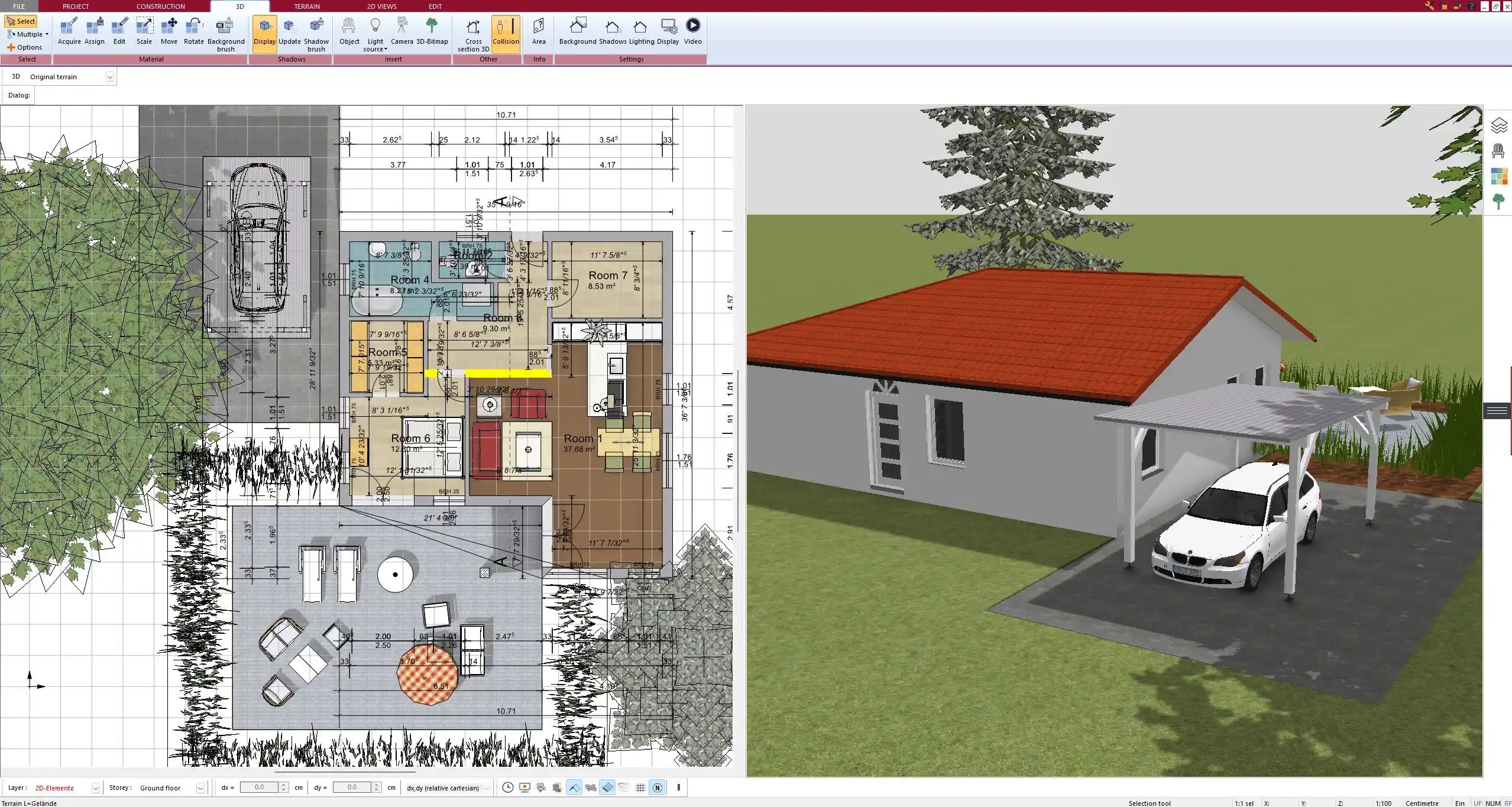Insert a Camera into the scene
The width and height of the screenshot is (1512, 807).
click(x=402, y=30)
